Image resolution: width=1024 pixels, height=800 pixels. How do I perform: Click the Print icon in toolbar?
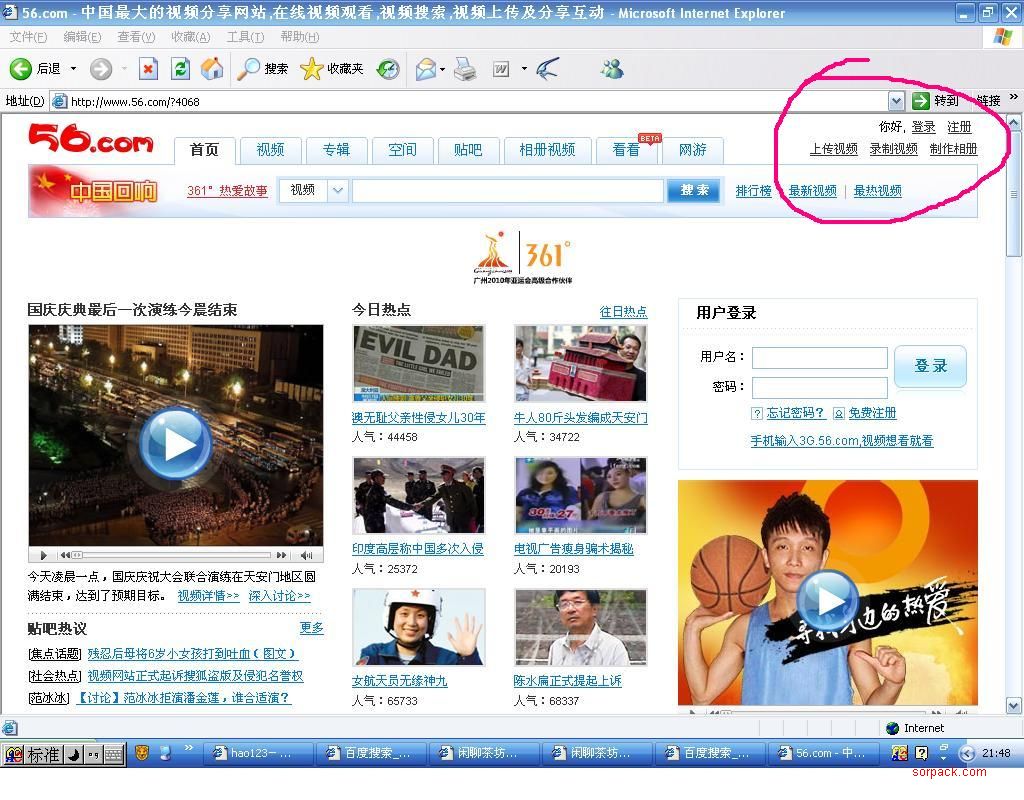tap(465, 69)
